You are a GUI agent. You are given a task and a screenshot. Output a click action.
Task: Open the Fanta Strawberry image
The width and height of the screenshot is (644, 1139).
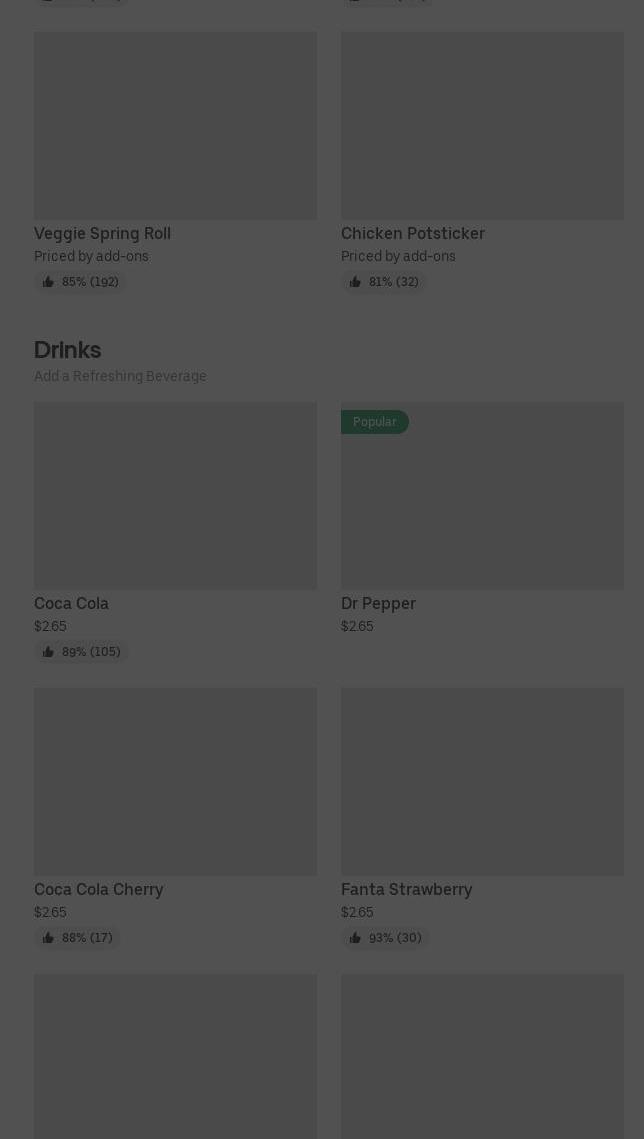[x=482, y=782]
